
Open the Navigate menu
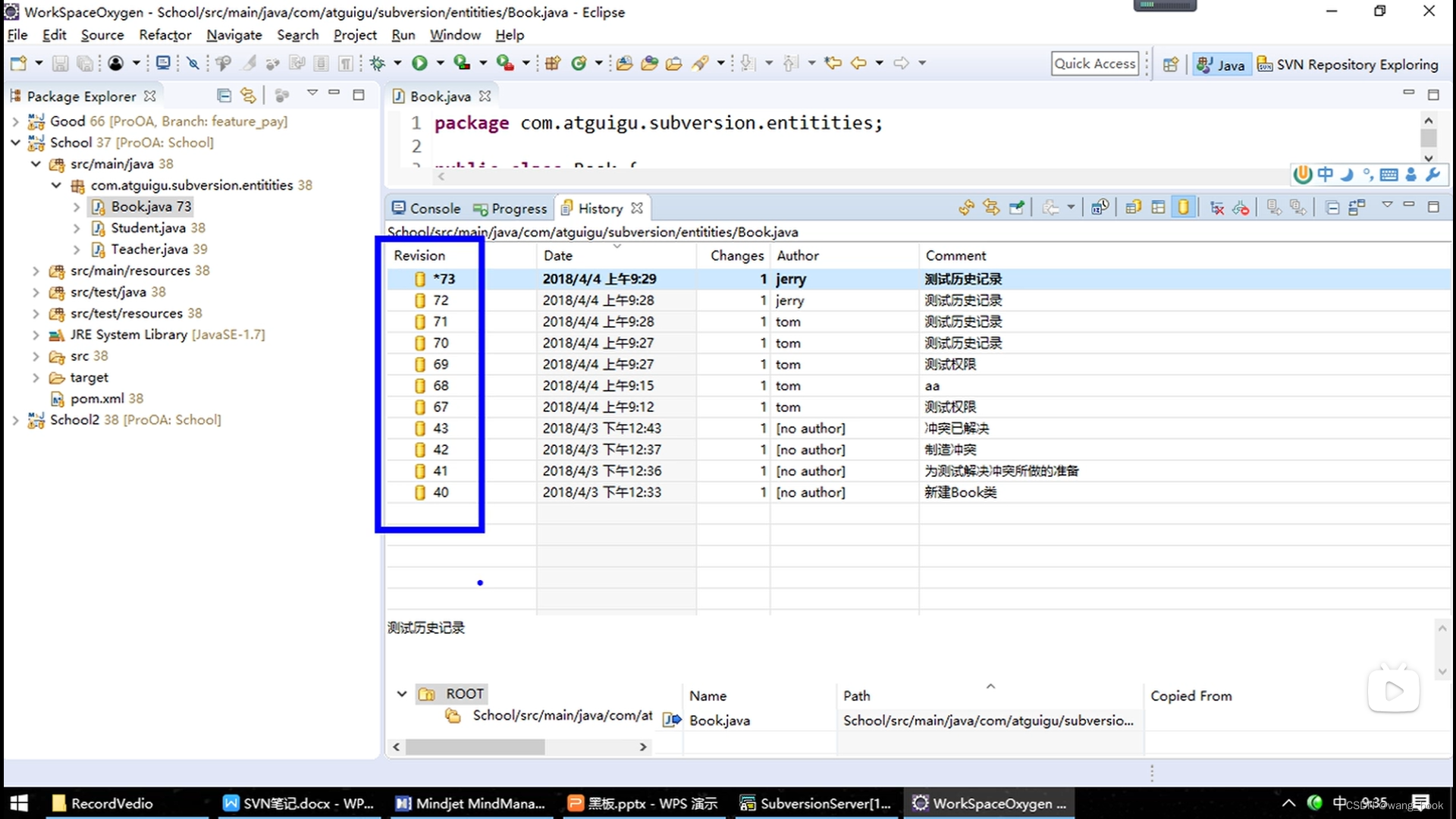pos(234,35)
